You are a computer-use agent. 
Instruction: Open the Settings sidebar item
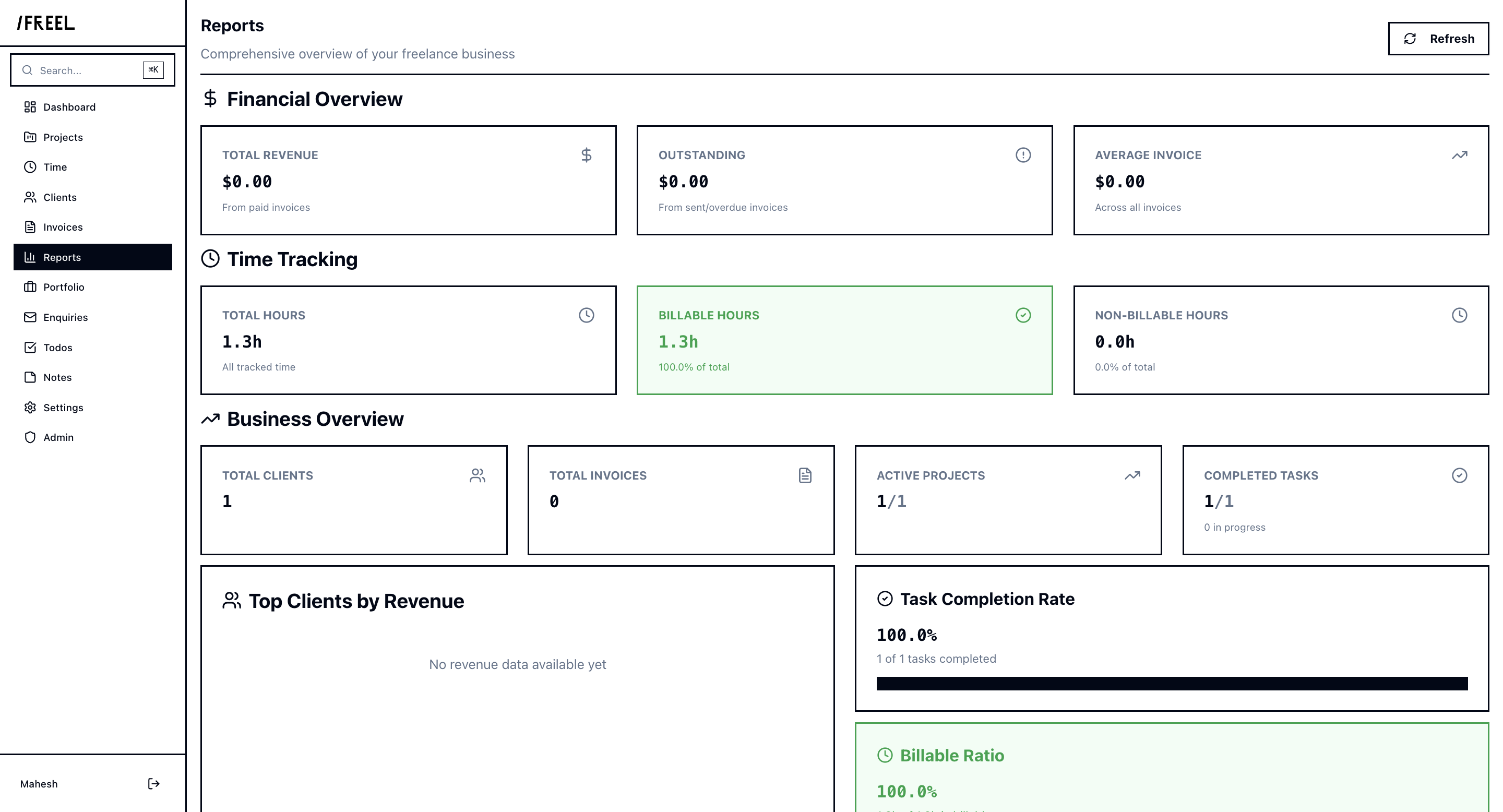pos(63,407)
